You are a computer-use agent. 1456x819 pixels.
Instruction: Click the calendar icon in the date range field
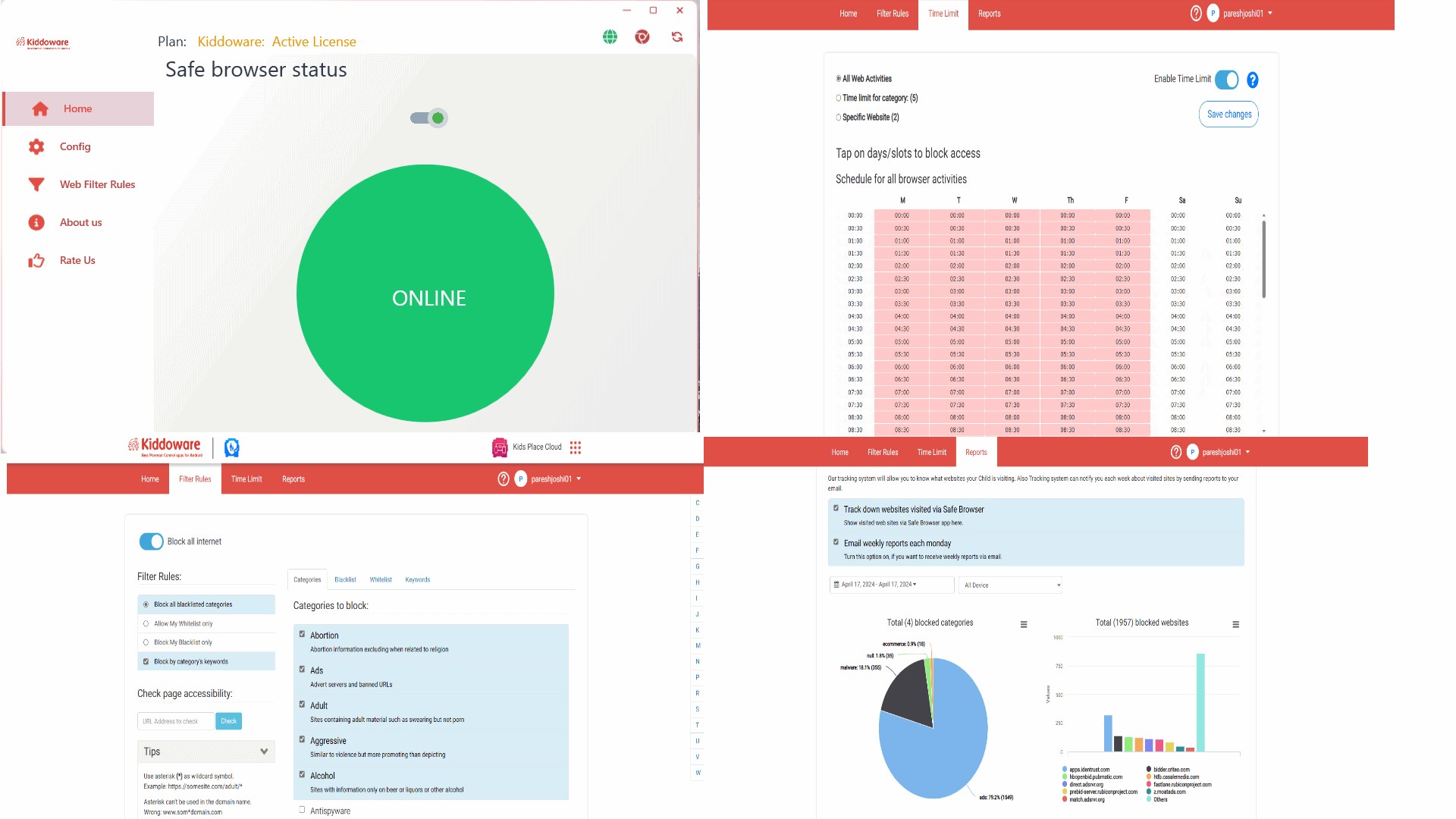pos(836,585)
